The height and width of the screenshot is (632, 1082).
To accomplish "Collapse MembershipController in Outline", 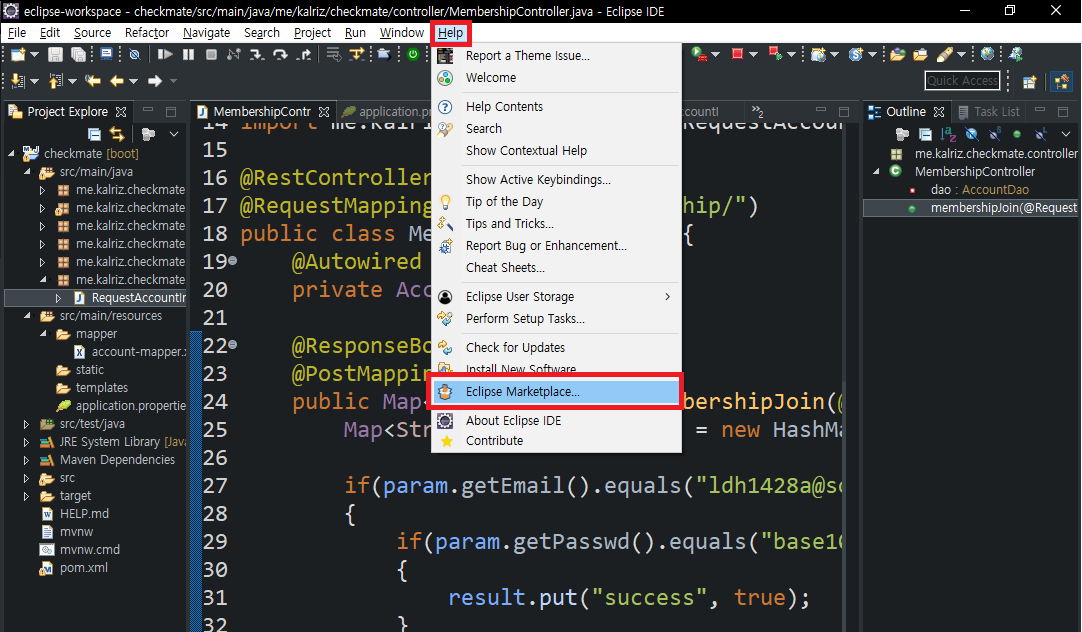I will pyautogui.click(x=876, y=171).
